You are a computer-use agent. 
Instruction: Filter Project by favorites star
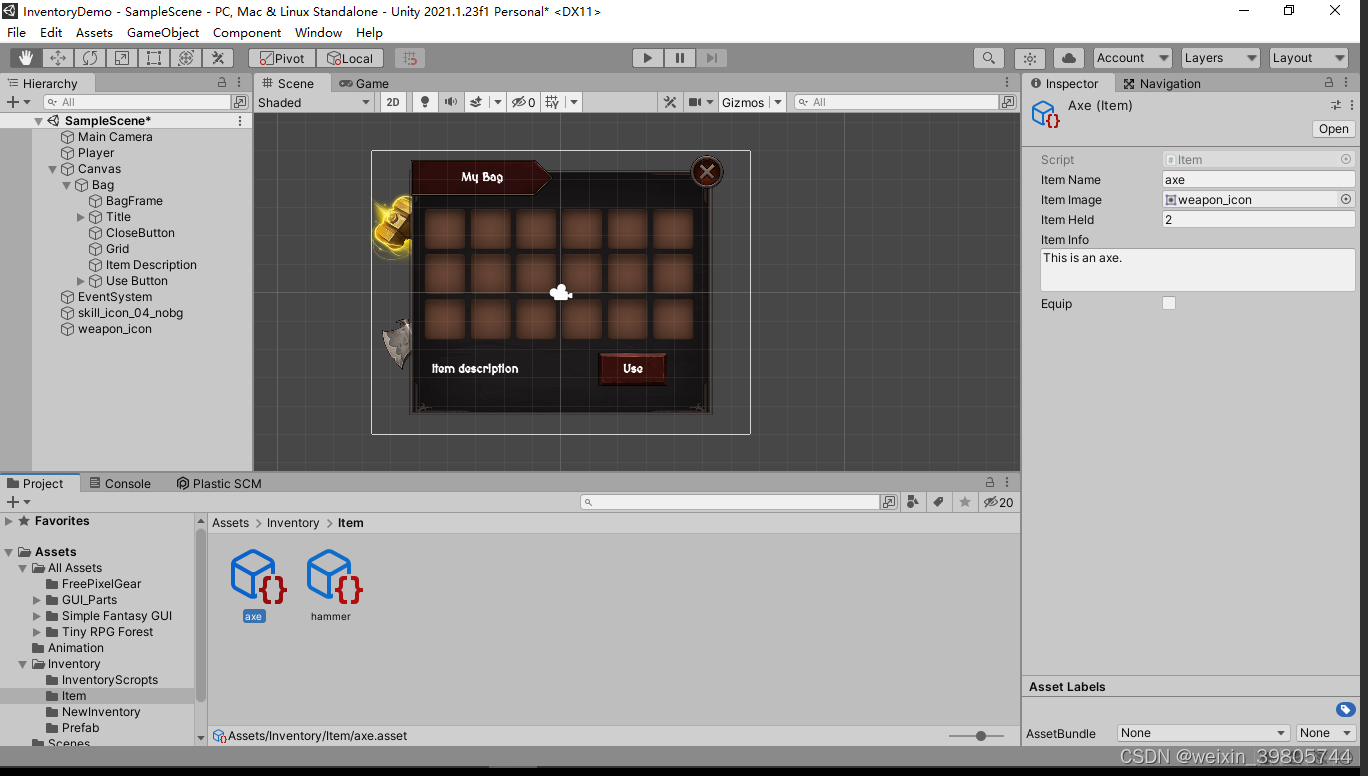(x=964, y=502)
